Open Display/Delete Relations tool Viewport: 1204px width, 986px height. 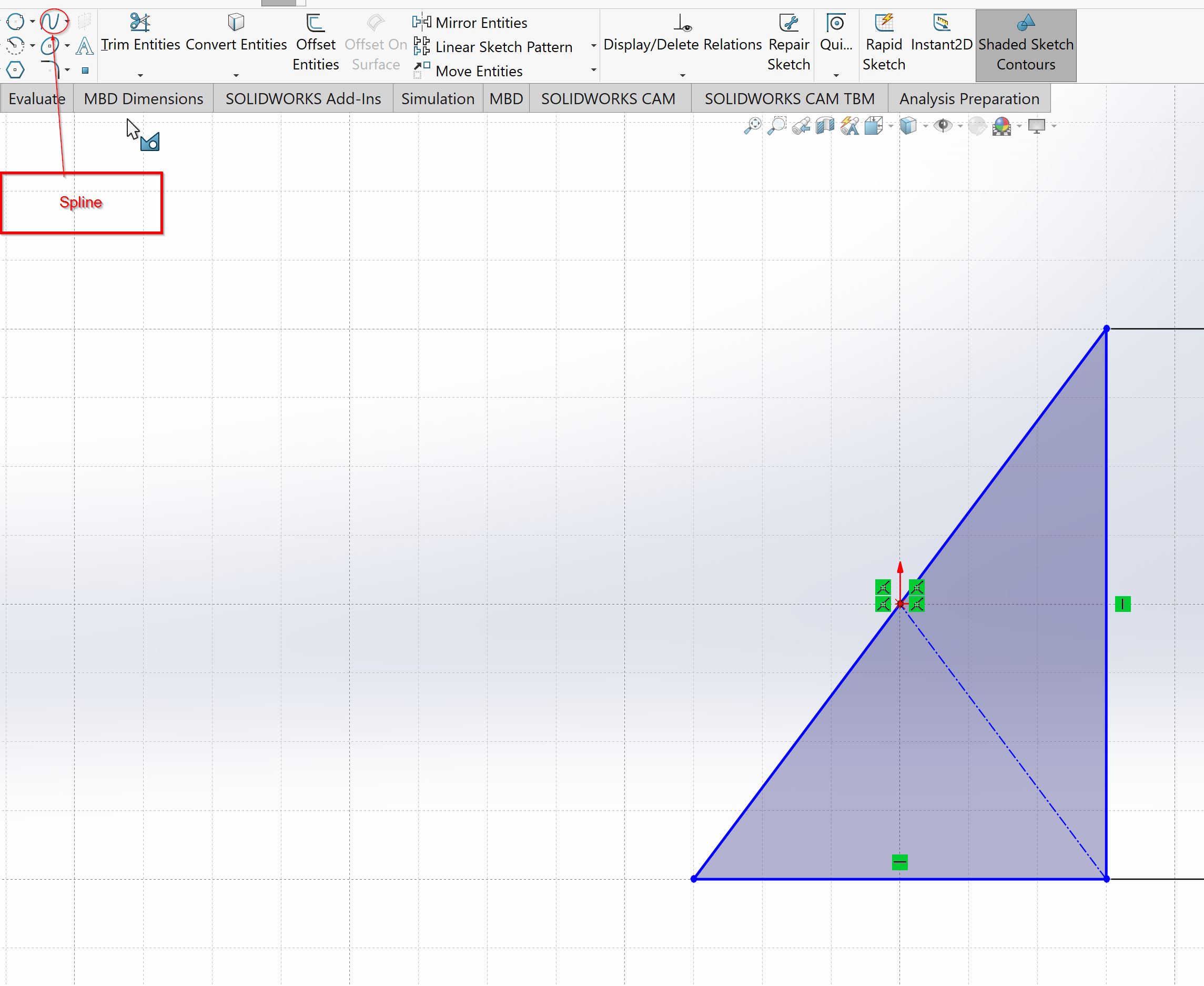pos(682,34)
